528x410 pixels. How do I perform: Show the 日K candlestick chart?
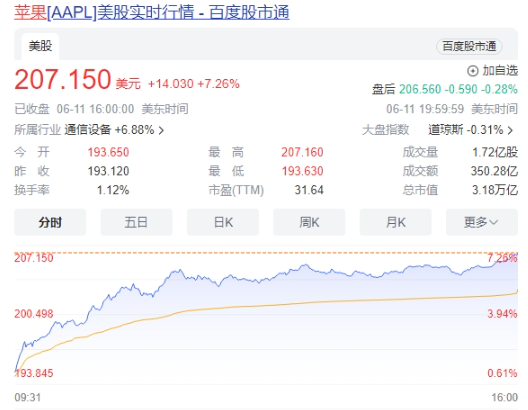223,222
